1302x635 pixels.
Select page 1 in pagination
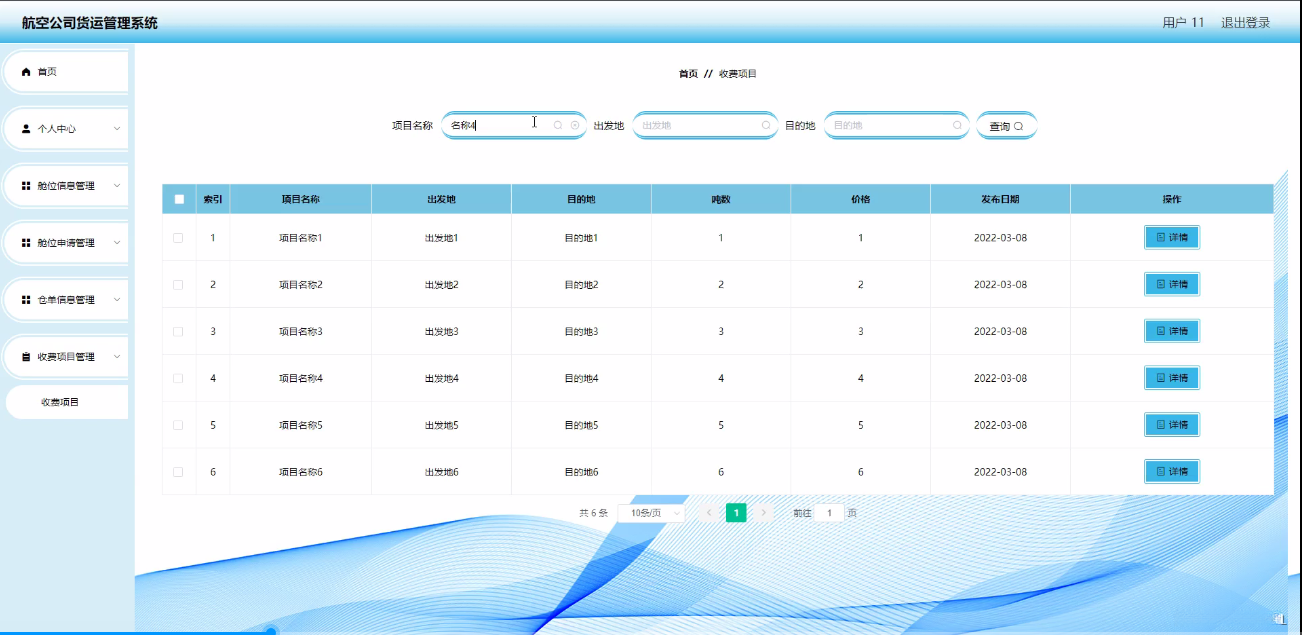pyautogui.click(x=736, y=513)
